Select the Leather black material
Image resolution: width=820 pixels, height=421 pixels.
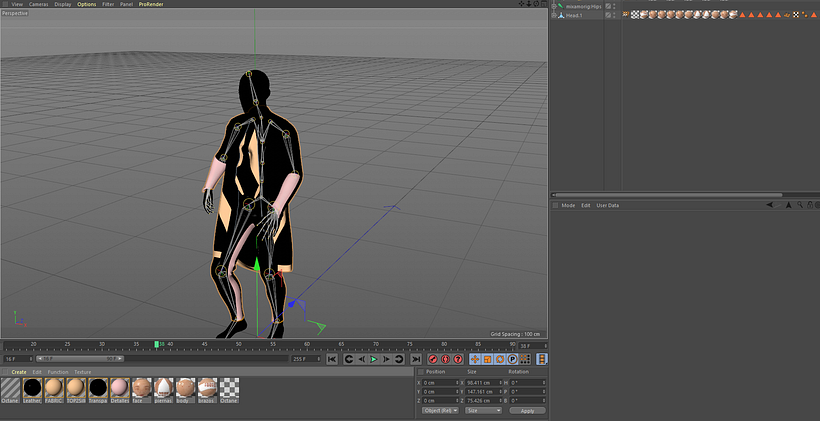[32, 390]
